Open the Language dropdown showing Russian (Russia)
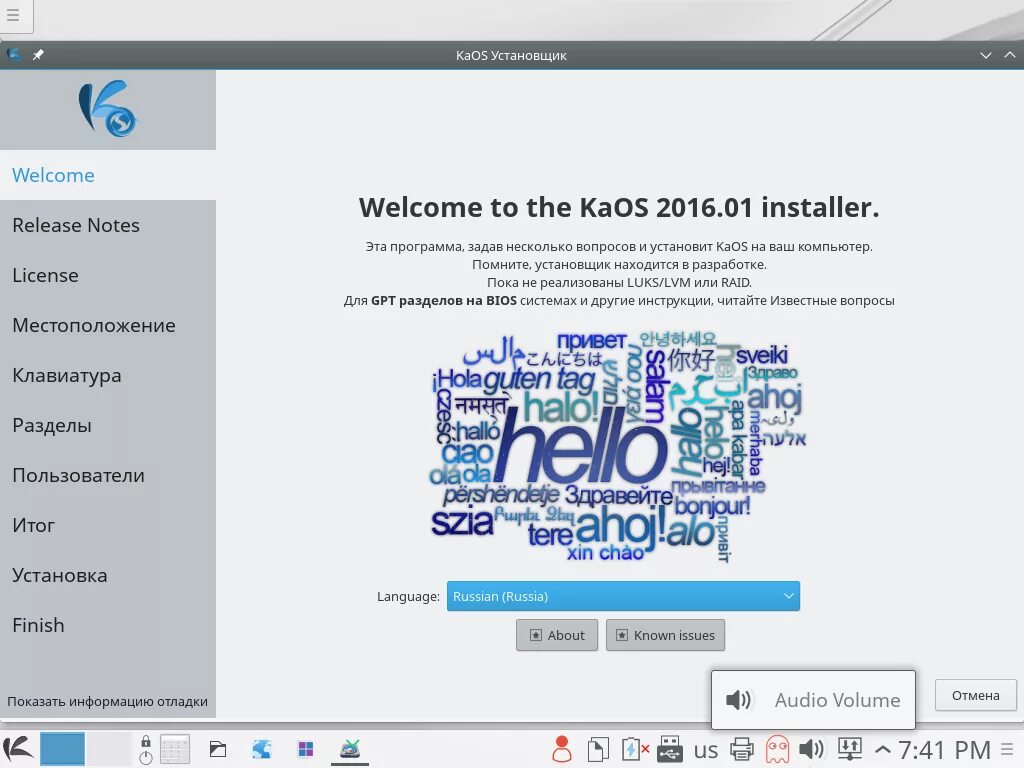1024x768 pixels. (623, 596)
